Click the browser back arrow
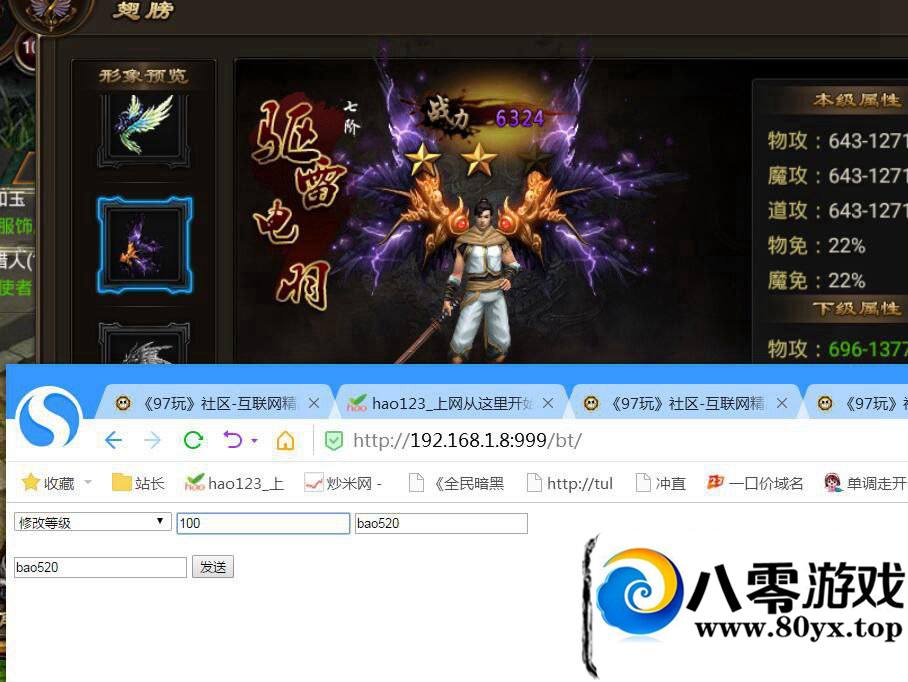 114,441
